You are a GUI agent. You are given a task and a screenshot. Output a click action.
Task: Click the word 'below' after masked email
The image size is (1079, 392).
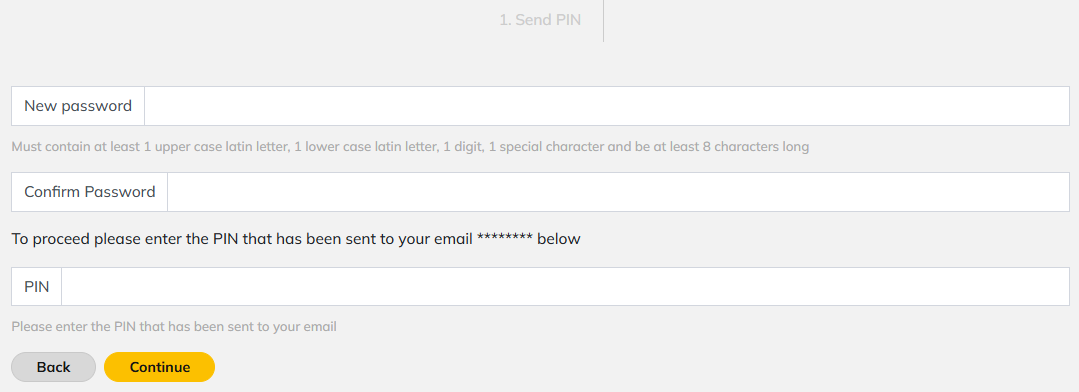click(559, 239)
